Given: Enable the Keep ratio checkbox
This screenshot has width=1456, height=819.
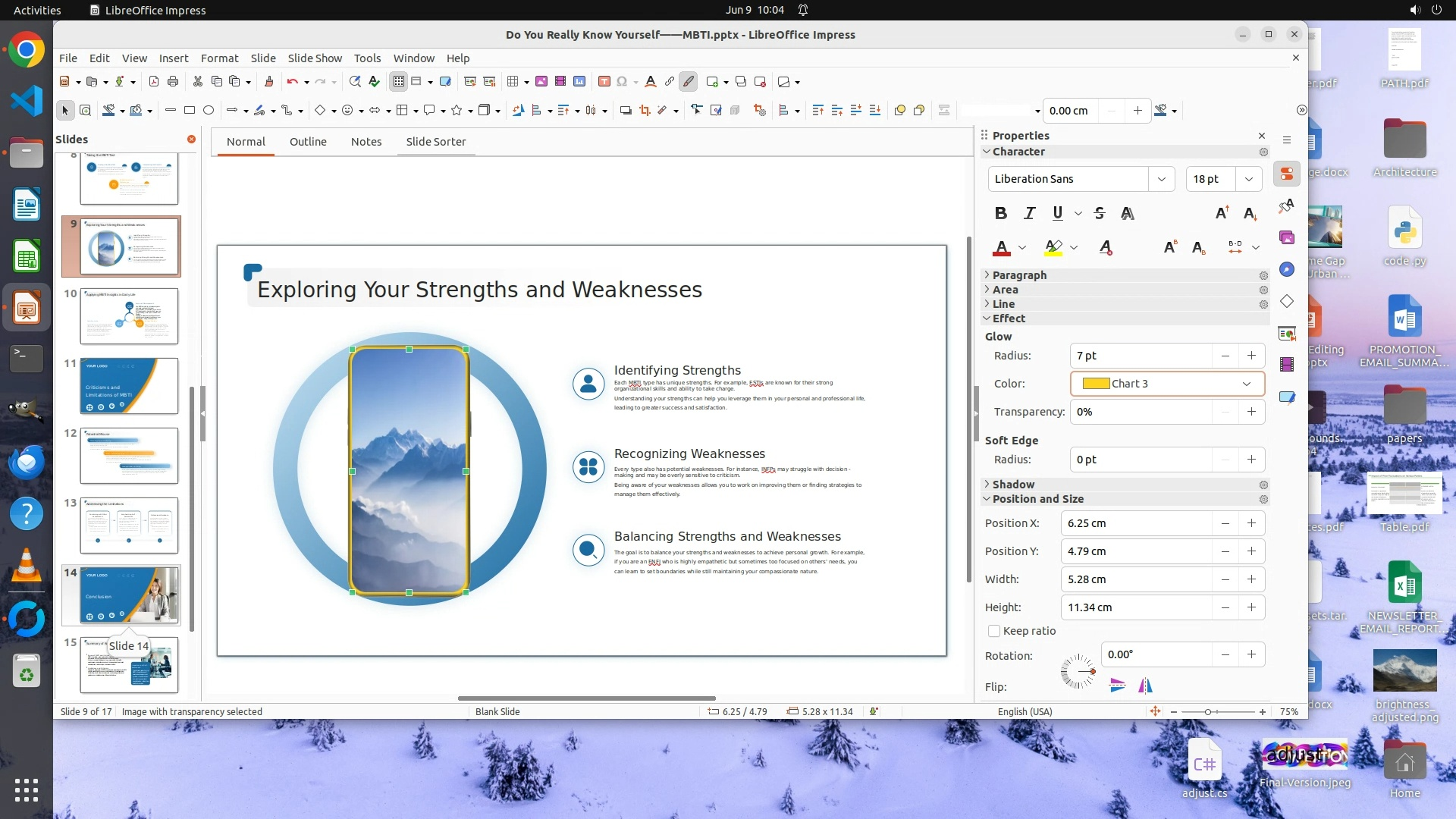Looking at the screenshot, I should [994, 631].
